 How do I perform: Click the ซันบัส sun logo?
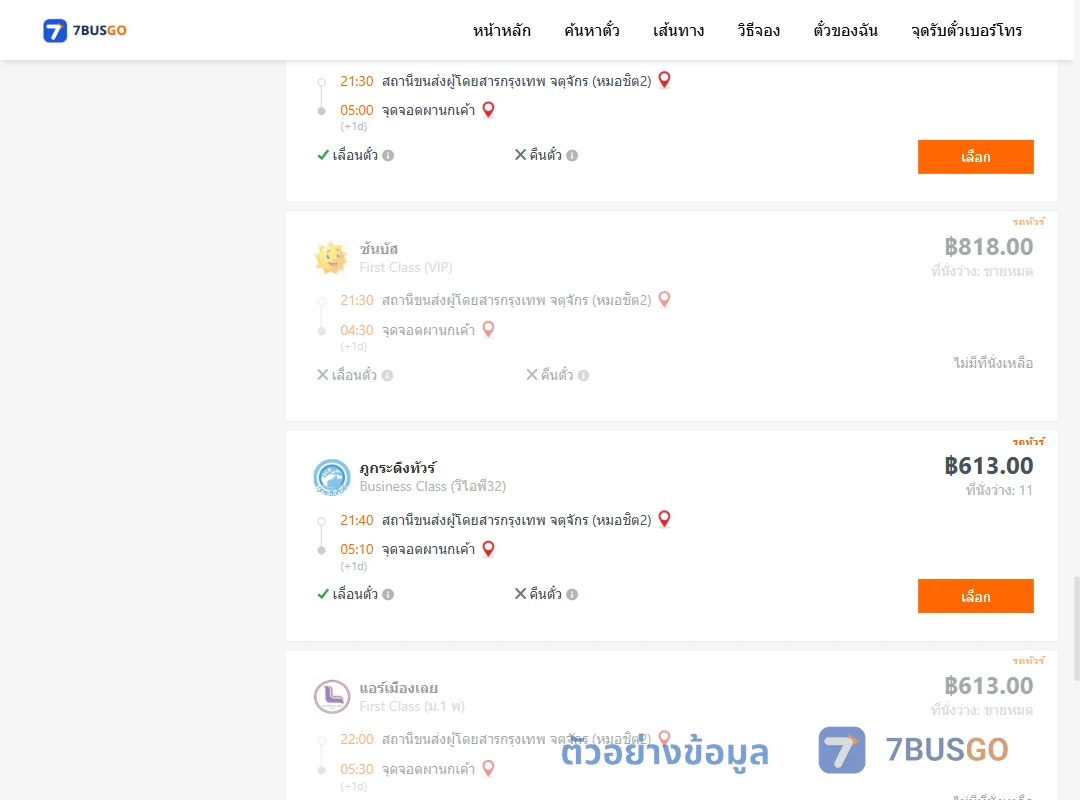click(x=331, y=258)
